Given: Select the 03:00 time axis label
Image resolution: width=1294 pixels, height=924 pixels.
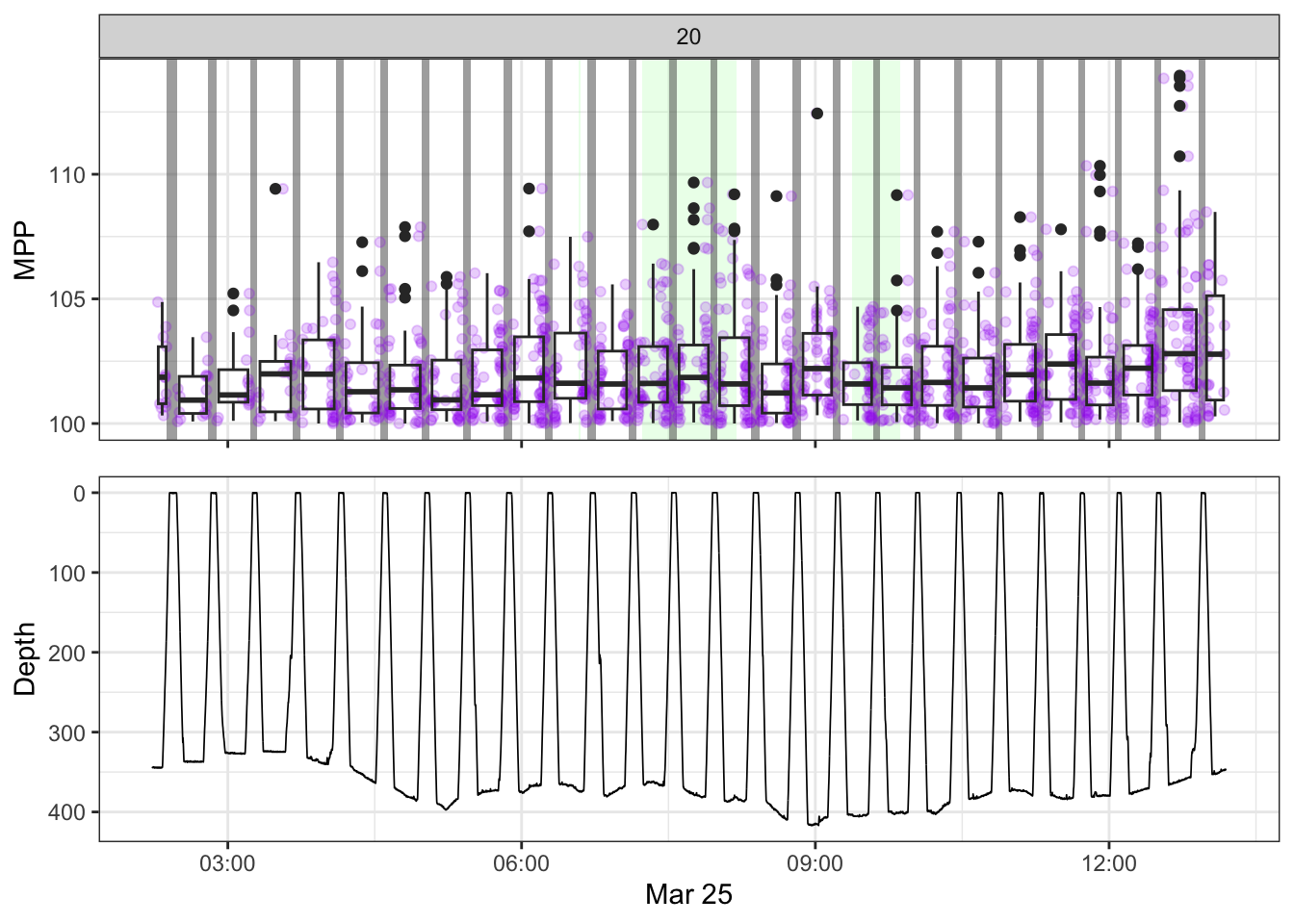Looking at the screenshot, I should click(x=227, y=863).
